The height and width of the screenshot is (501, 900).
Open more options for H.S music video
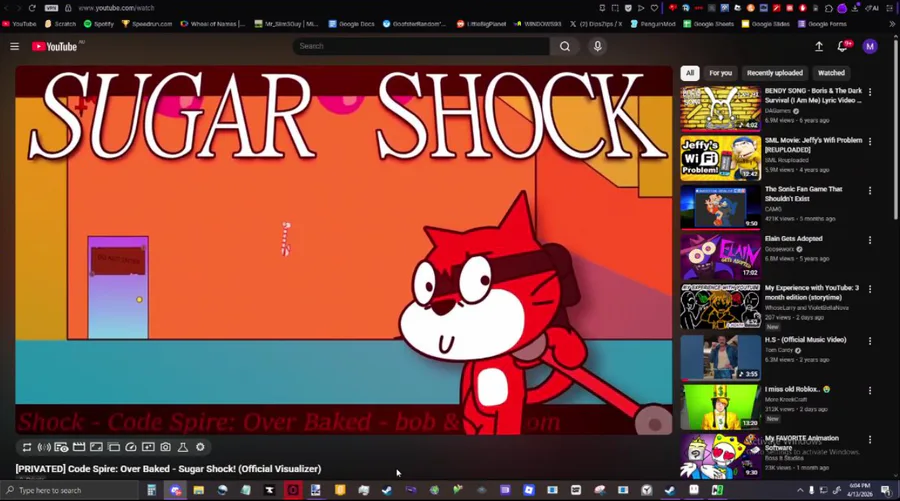pos(870,341)
